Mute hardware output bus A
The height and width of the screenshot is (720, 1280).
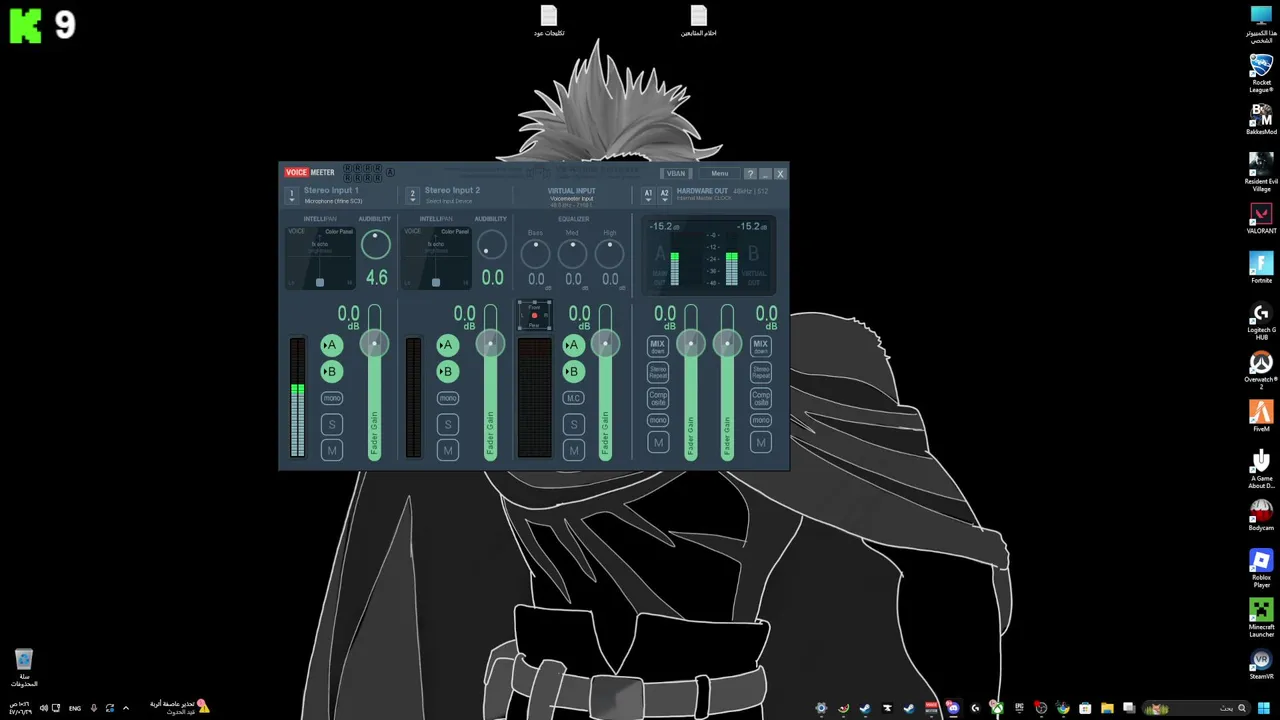point(658,442)
